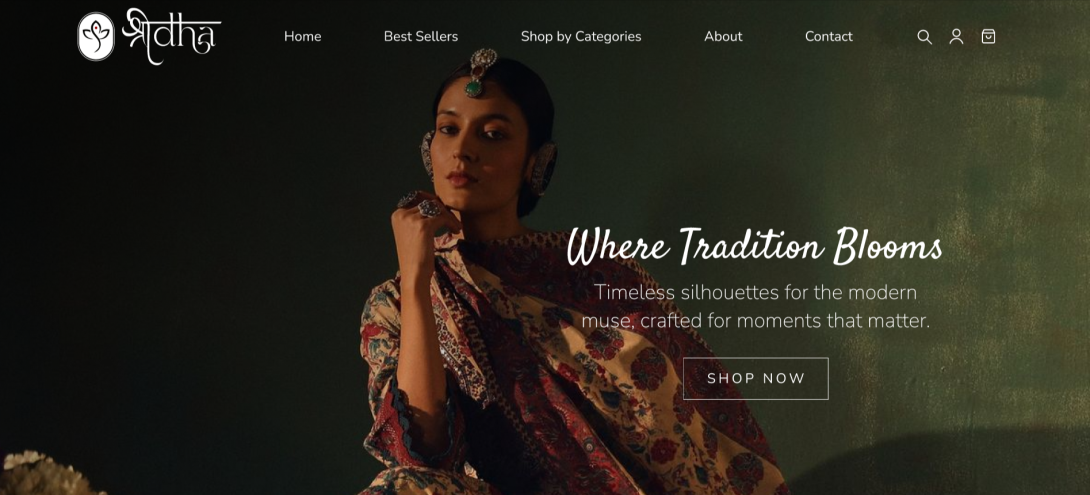Click the ornate ring on model's hand
The height and width of the screenshot is (495, 1090).
pyautogui.click(x=428, y=207)
